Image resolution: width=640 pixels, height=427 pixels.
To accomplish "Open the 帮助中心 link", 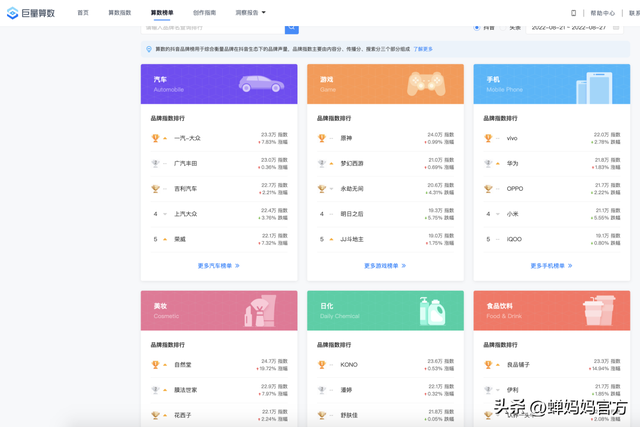I will point(602,13).
